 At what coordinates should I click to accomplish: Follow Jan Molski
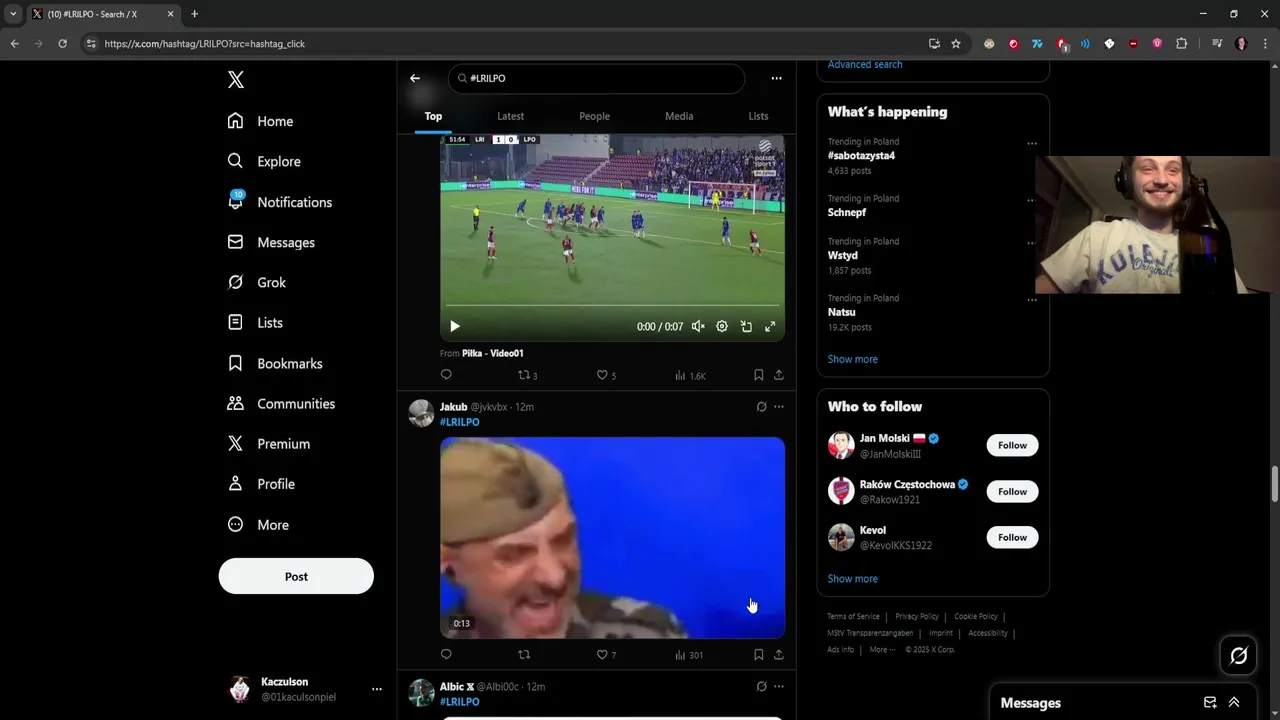1012,445
